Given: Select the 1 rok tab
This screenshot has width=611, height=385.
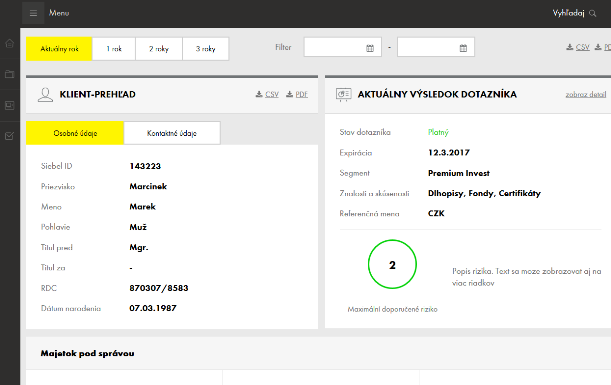Looking at the screenshot, I should tap(114, 49).
